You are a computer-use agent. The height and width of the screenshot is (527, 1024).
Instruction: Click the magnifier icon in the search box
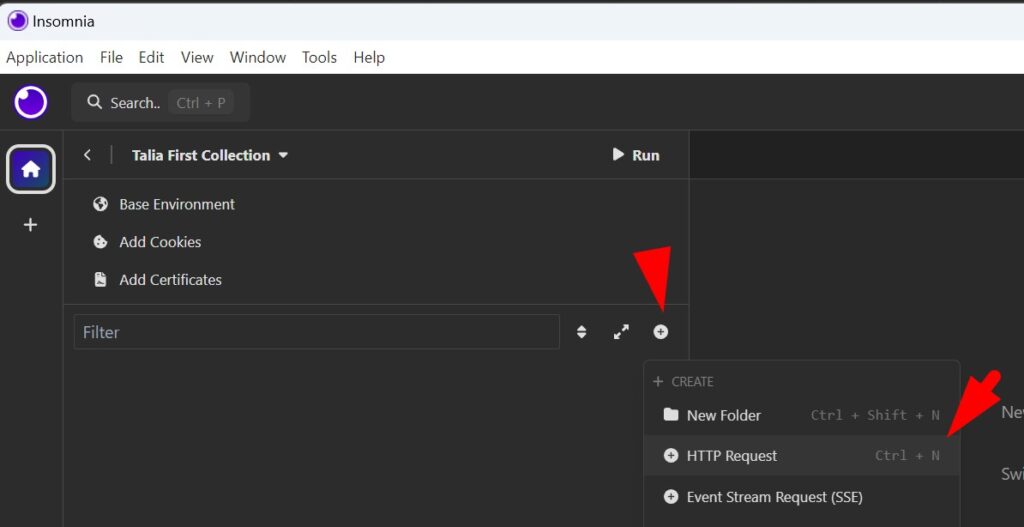[x=95, y=102]
